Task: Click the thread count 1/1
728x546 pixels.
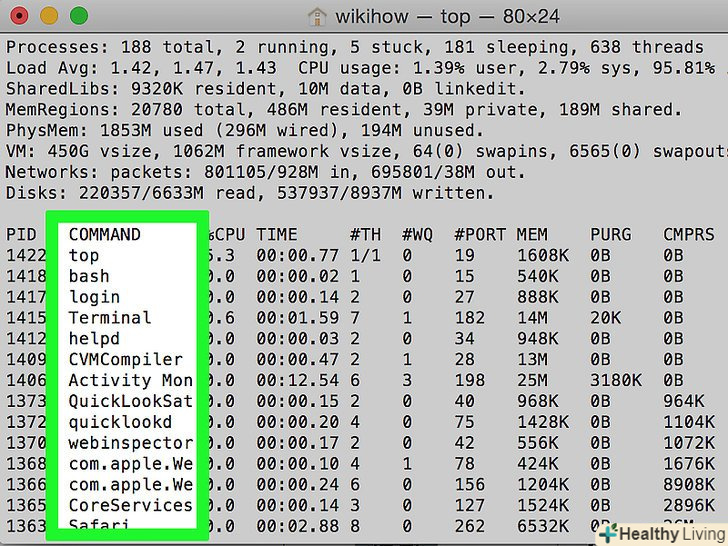Action: (365, 255)
